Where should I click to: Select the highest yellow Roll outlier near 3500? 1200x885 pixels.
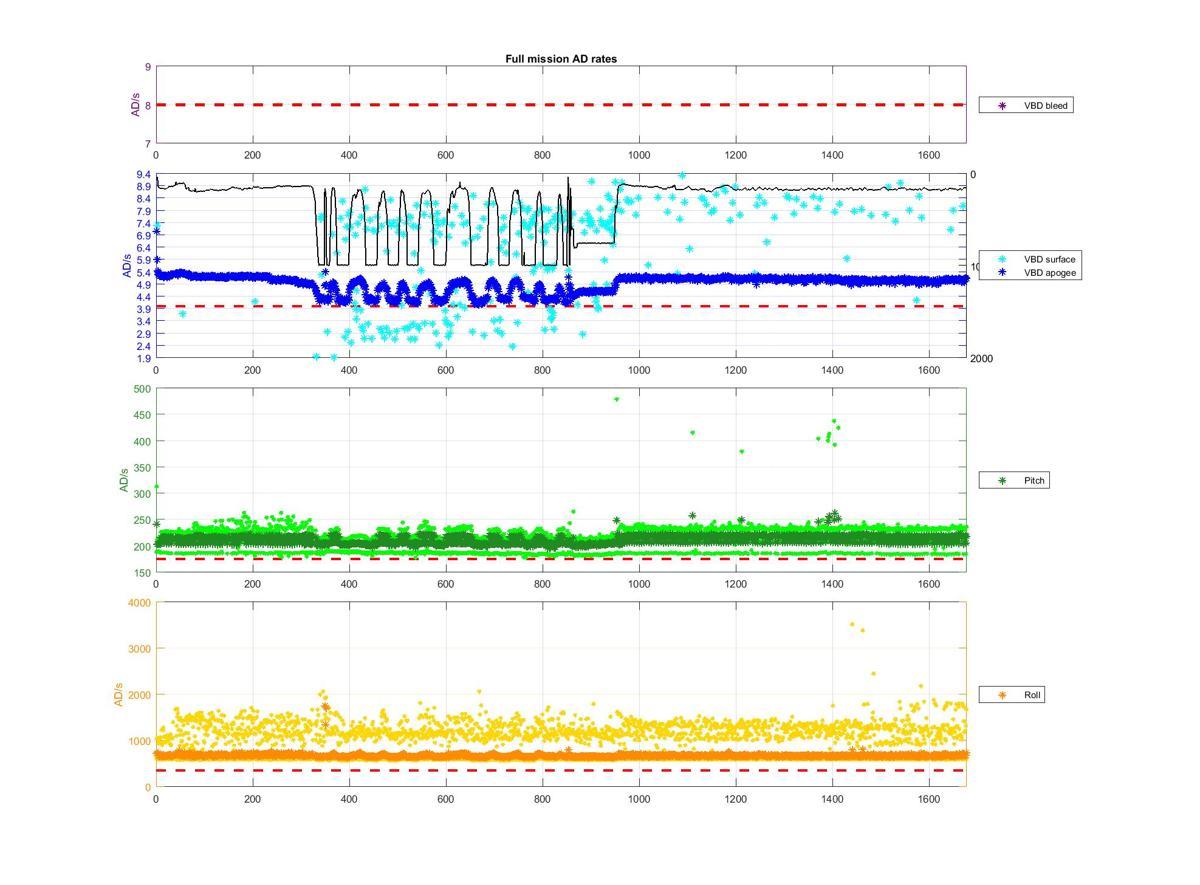852,624
